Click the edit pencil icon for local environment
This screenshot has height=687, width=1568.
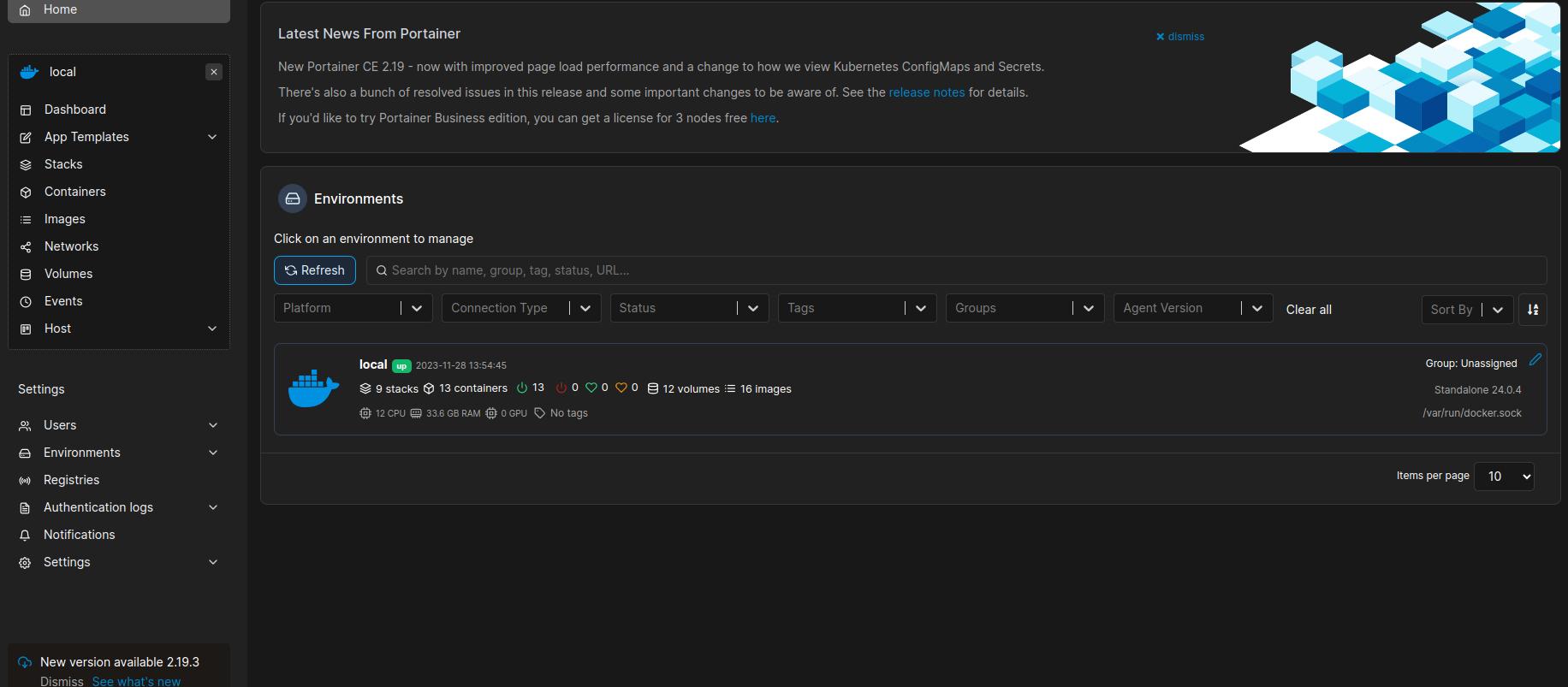1535,360
